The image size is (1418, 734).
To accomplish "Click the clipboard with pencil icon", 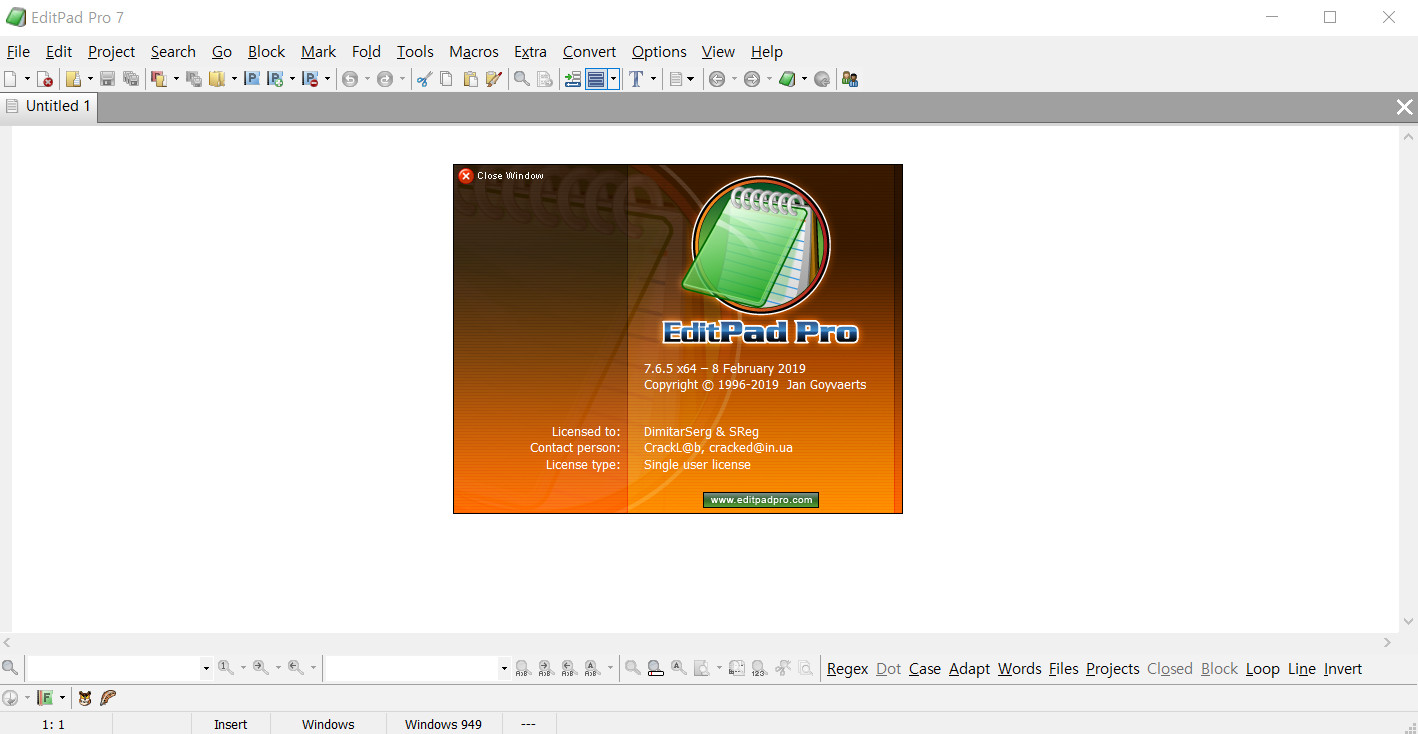I will tap(494, 79).
